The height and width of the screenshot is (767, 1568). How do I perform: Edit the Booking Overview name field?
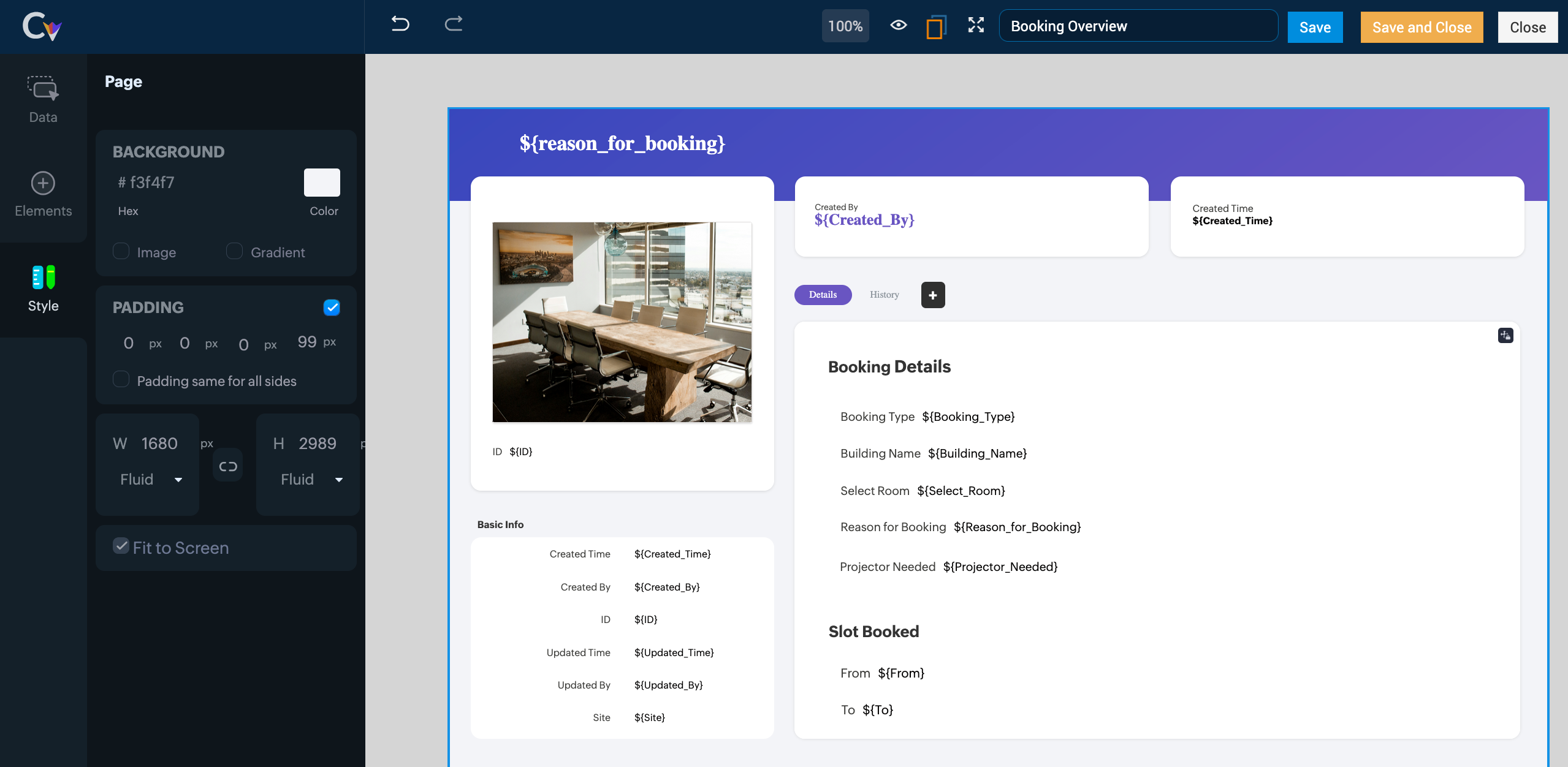coord(1138,26)
